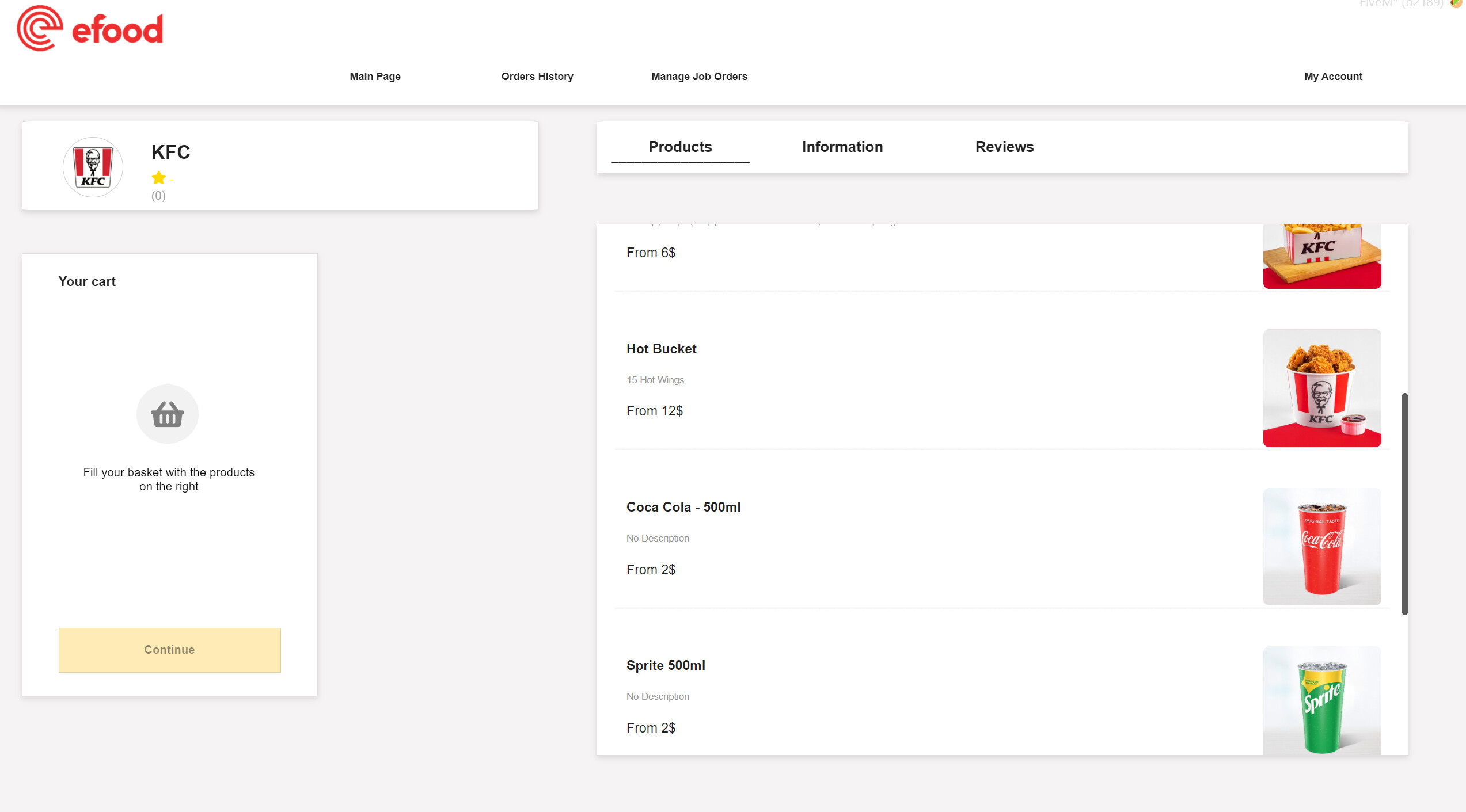Screen dimensions: 1466x812
Task: Switch to the Reviews tab
Action: (1004, 147)
